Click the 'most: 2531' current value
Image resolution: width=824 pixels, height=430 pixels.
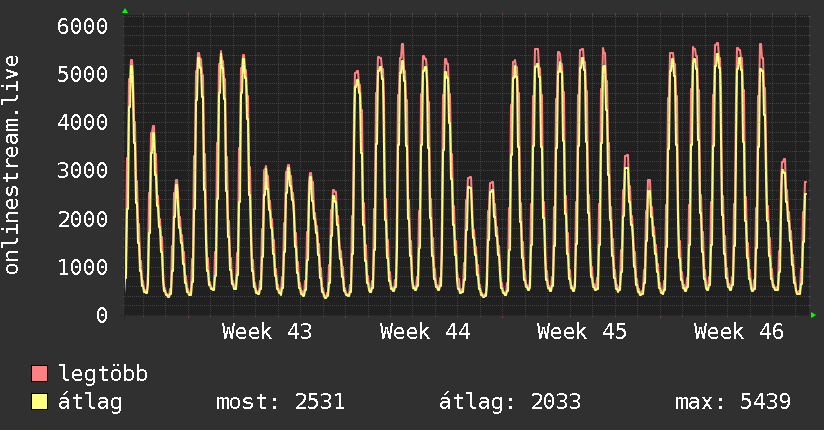(x=280, y=402)
